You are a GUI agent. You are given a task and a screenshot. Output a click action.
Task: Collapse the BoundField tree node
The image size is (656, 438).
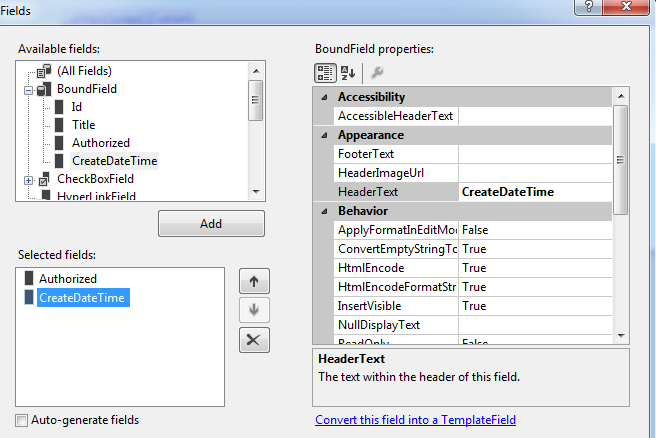click(28, 89)
